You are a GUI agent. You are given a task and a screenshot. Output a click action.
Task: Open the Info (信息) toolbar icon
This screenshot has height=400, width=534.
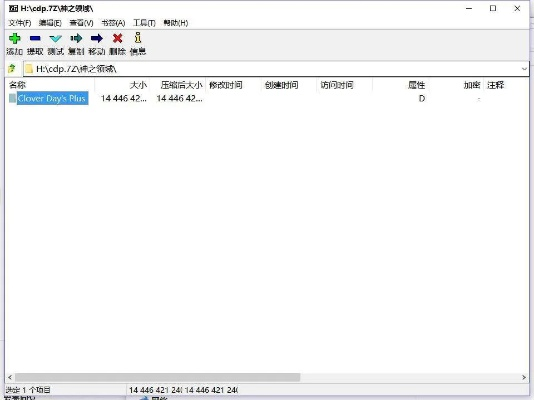[x=138, y=37]
